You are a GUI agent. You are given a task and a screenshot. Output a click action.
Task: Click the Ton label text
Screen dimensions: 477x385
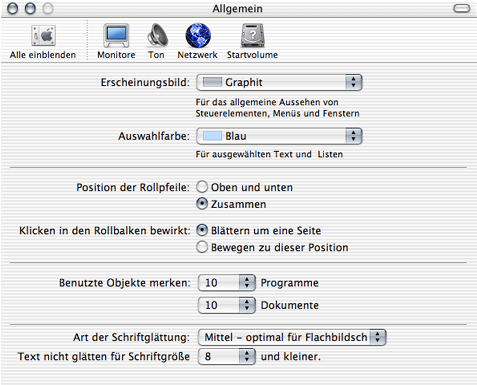pos(156,55)
